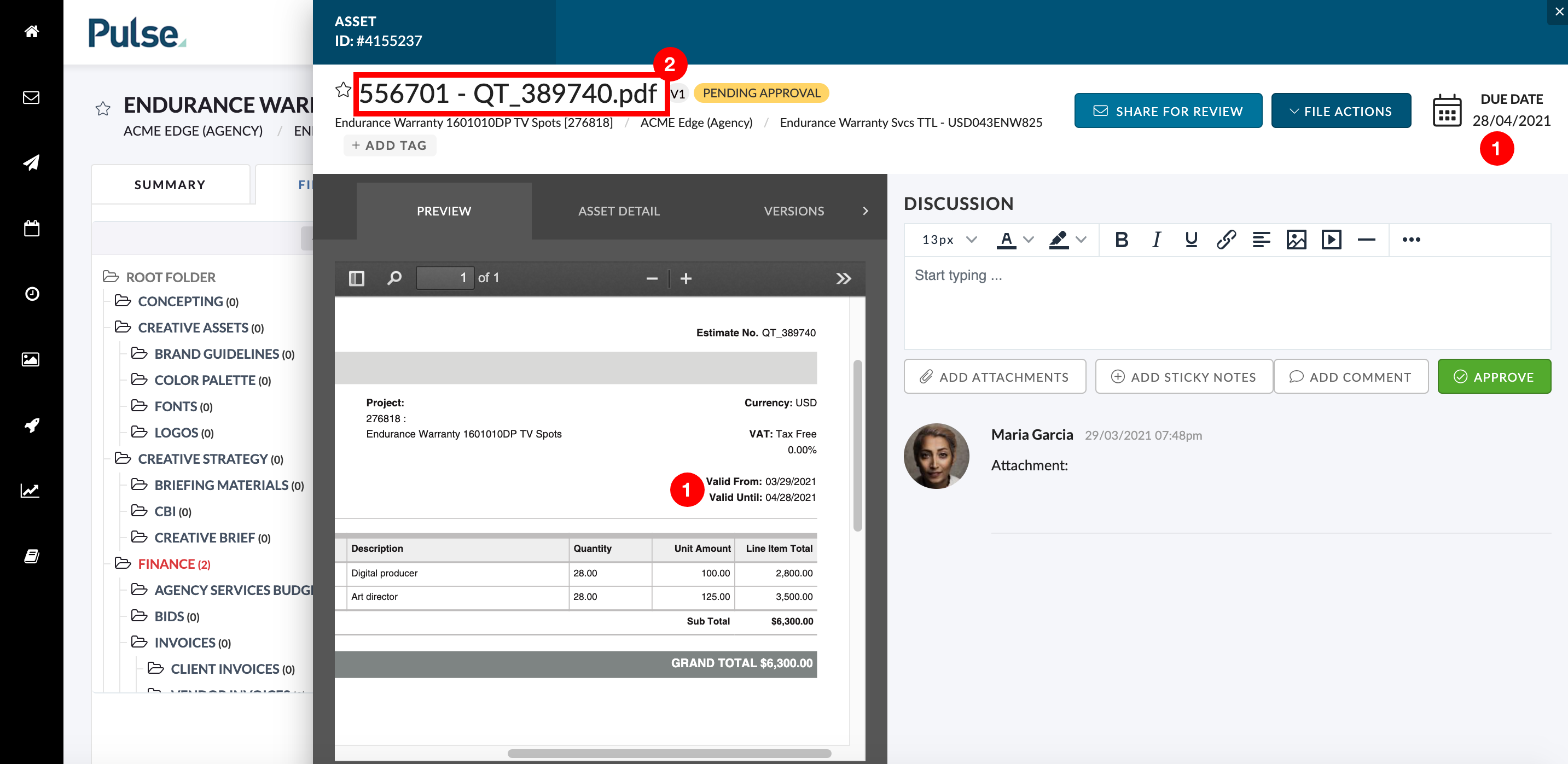This screenshot has width=1568, height=764.
Task: Open the Finance (2) folder
Action: tap(162, 564)
